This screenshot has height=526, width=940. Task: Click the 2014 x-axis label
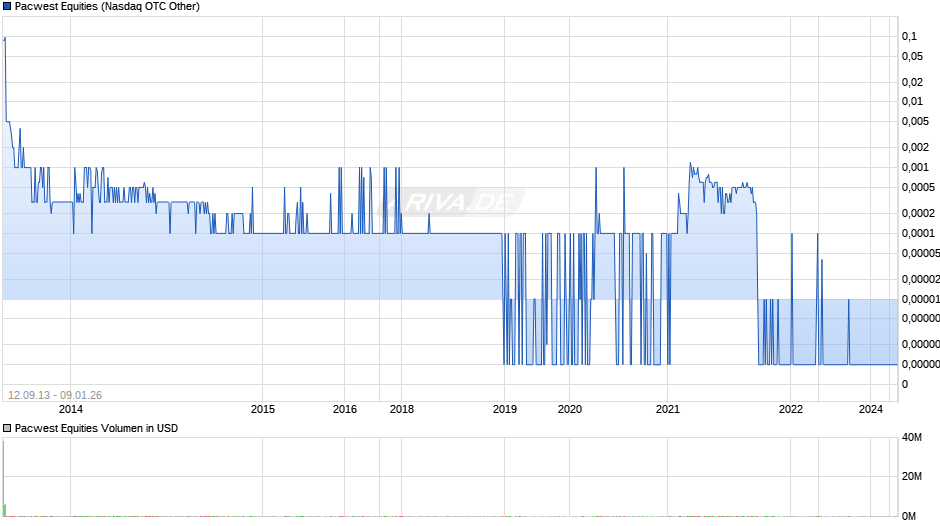pyautogui.click(x=71, y=409)
